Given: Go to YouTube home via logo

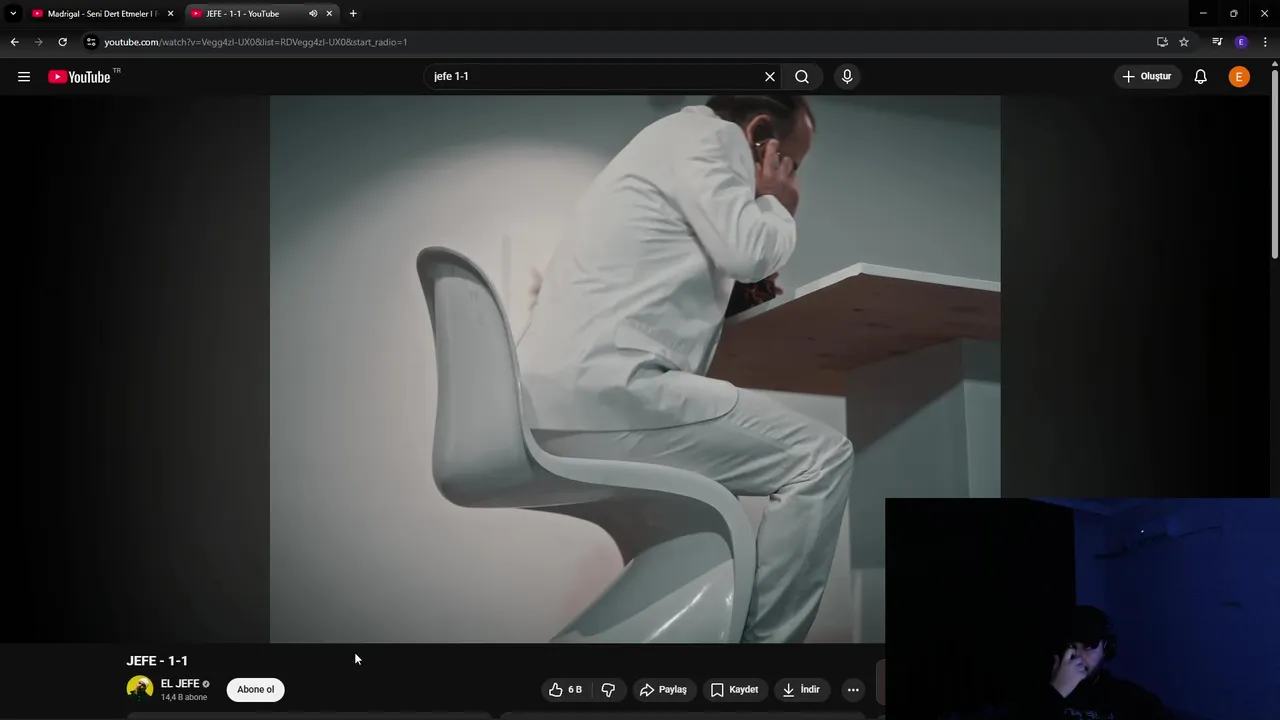Looking at the screenshot, I should [x=79, y=77].
